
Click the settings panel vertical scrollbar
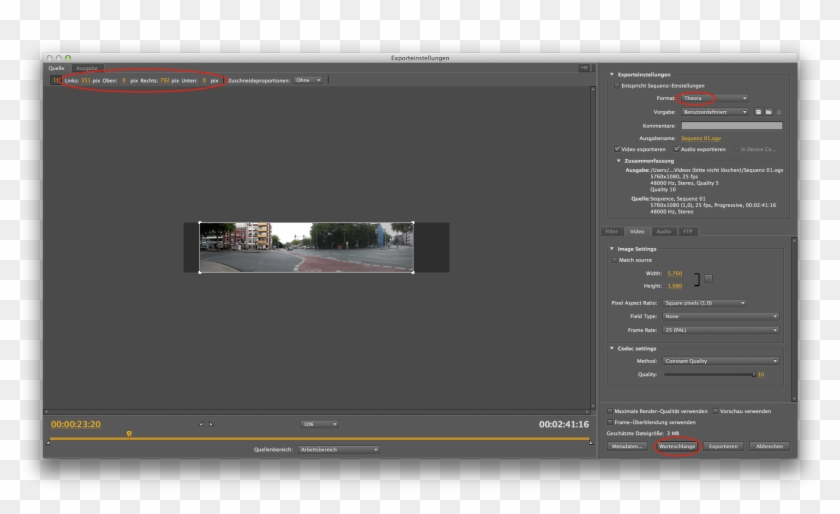pos(794,319)
